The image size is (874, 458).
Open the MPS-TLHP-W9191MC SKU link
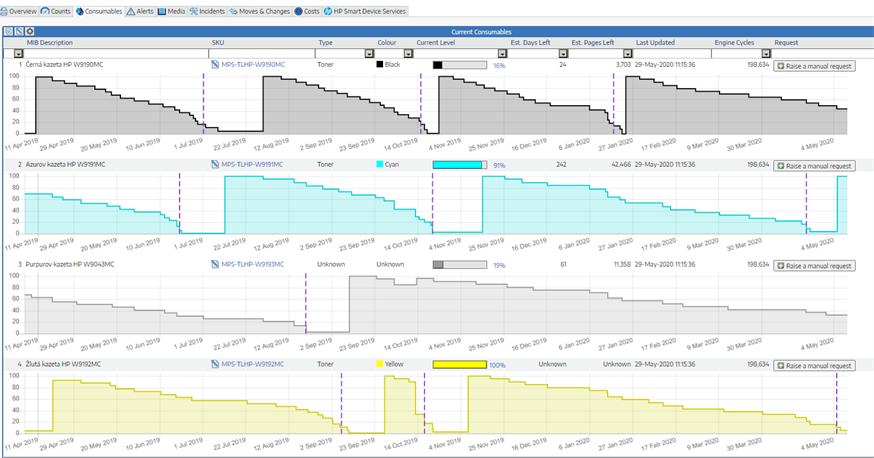click(252, 164)
